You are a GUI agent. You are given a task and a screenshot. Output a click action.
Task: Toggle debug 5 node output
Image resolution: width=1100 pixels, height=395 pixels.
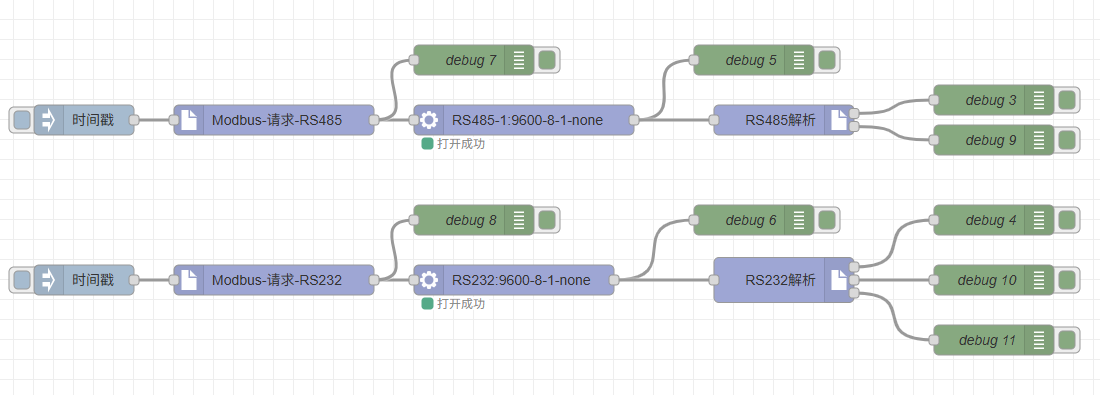pos(827,60)
